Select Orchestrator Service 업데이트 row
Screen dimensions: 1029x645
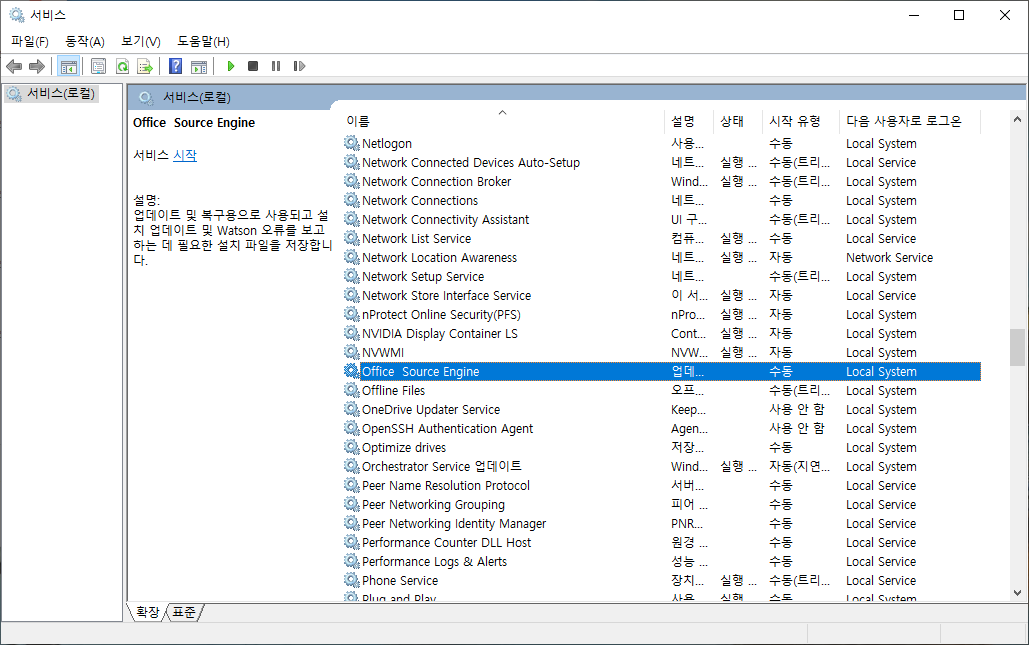tap(662, 467)
